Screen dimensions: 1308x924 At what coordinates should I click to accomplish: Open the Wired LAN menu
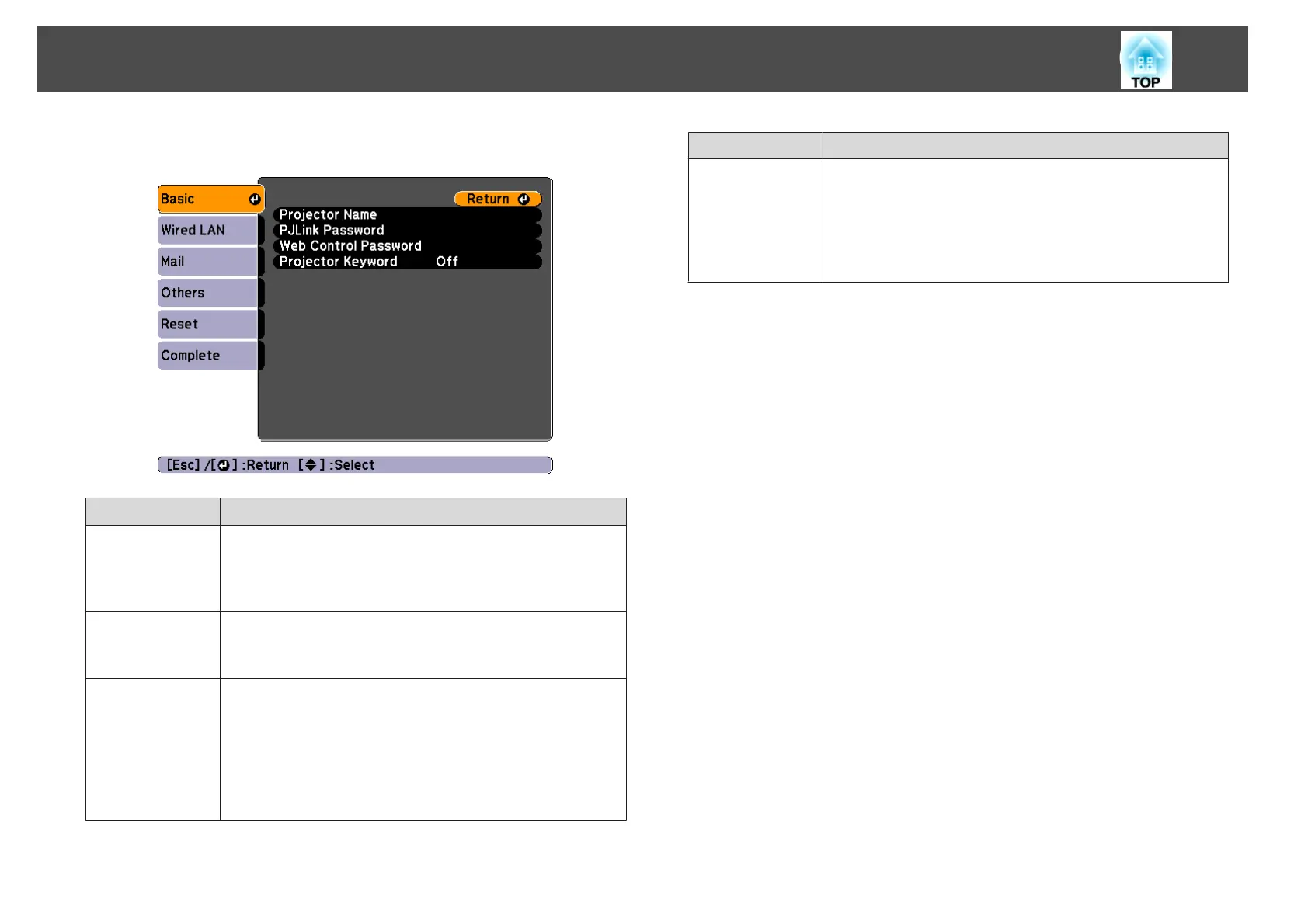tap(208, 231)
